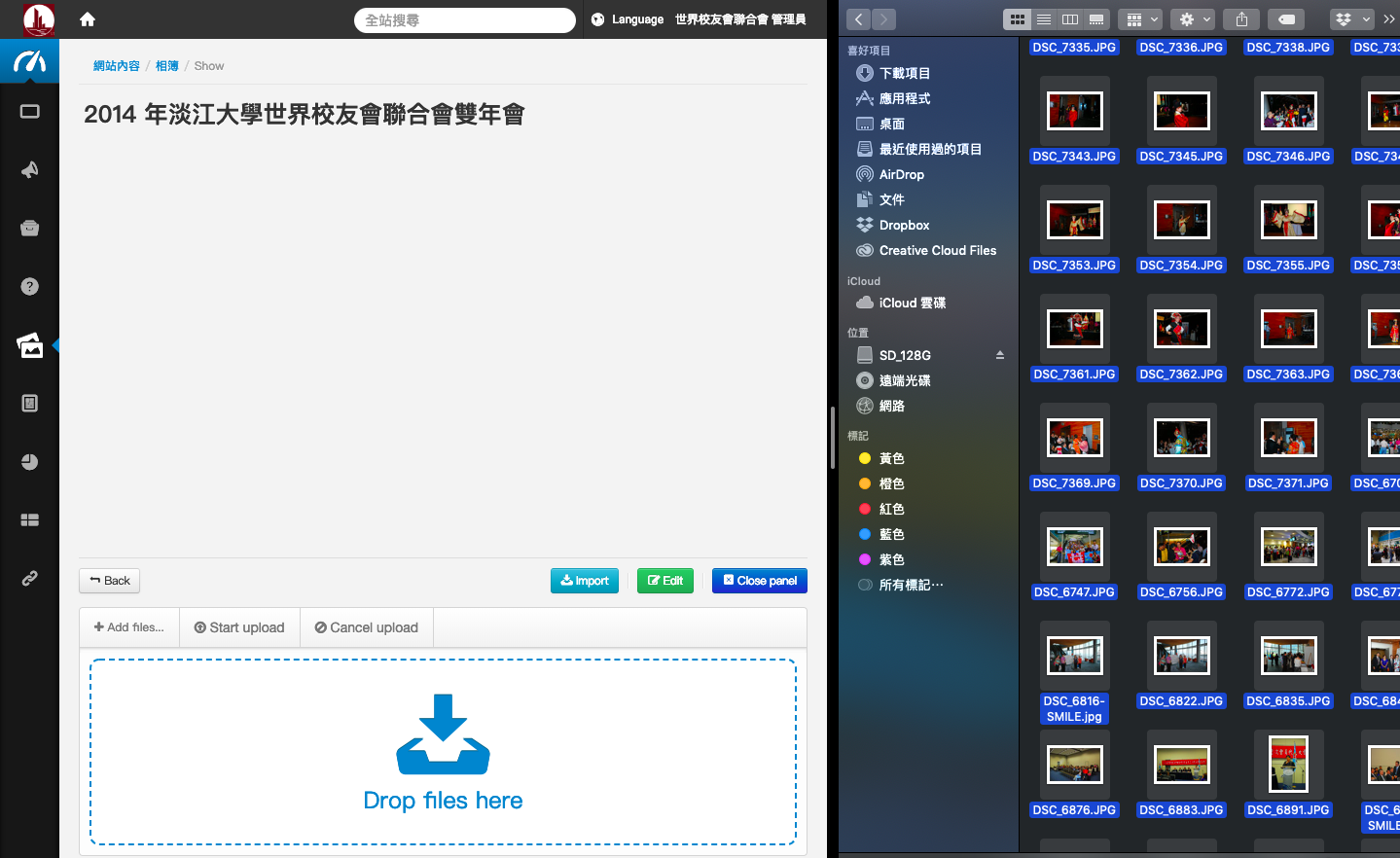This screenshot has width=1400, height=858.
Task: Switch Finder to column view
Action: [1070, 19]
